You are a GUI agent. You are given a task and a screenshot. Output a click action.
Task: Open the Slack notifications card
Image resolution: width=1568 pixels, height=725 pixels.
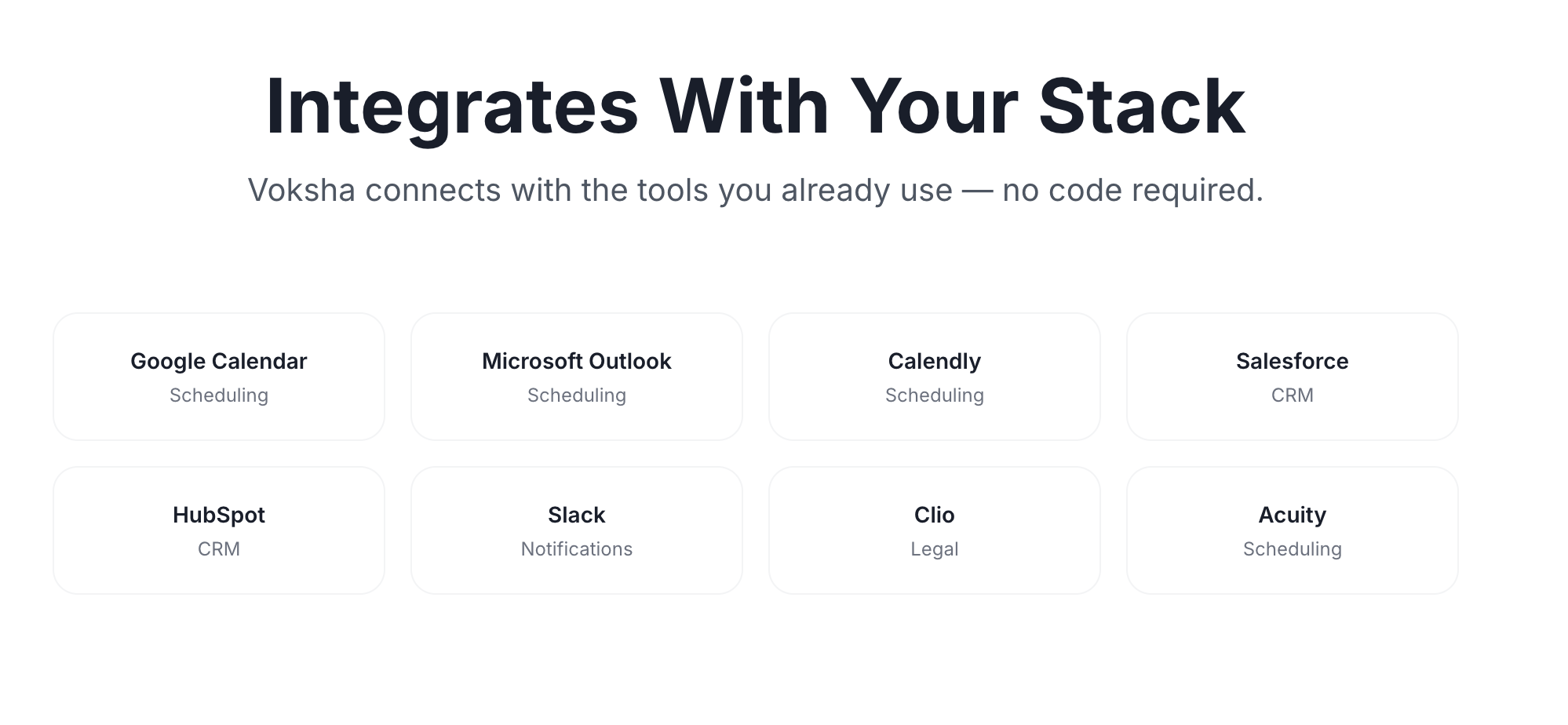pyautogui.click(x=577, y=530)
